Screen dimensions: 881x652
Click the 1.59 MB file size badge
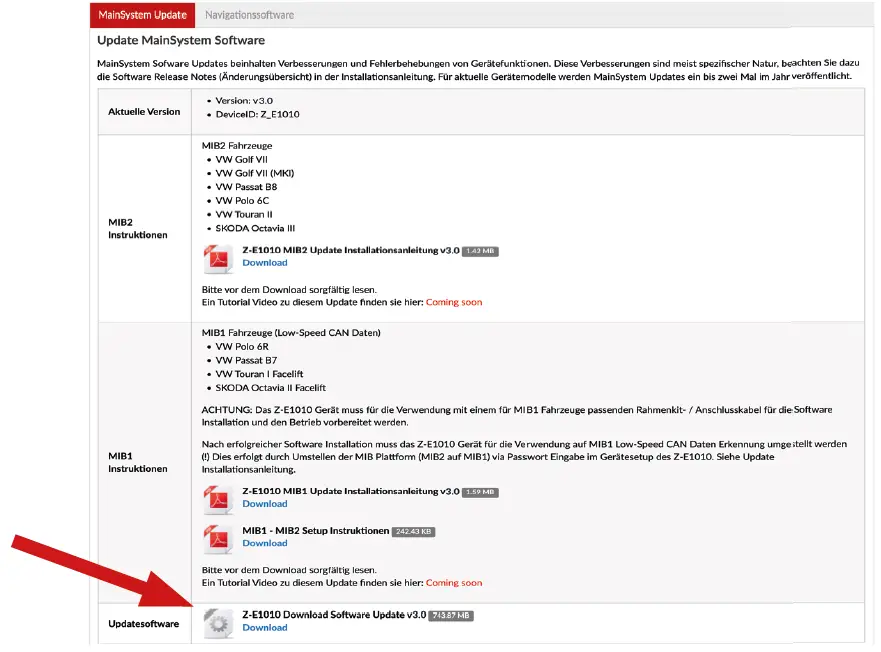coord(481,491)
